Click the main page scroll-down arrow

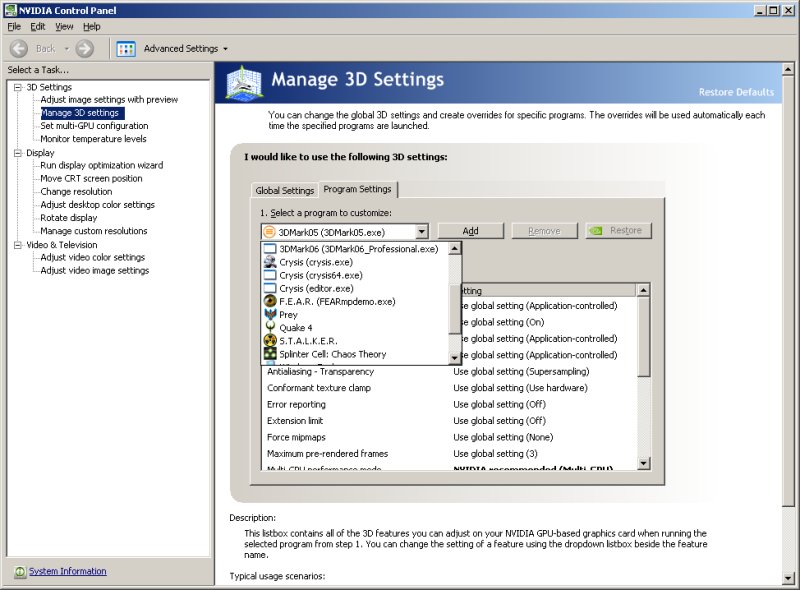point(788,578)
